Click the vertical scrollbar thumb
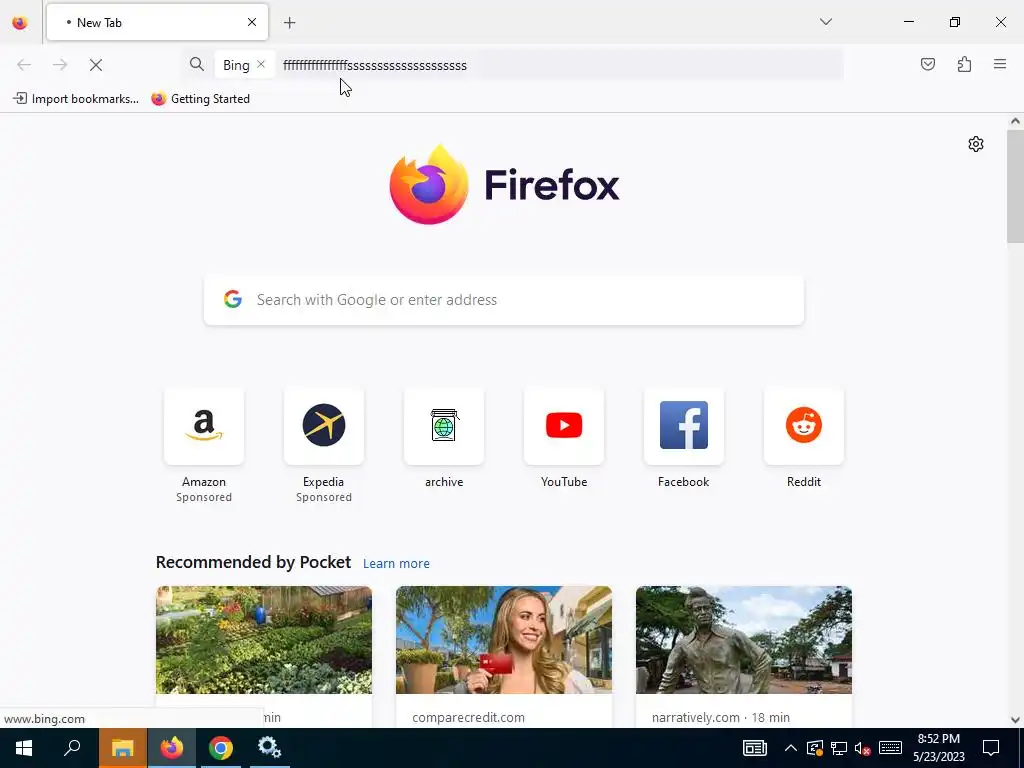 pyautogui.click(x=1015, y=186)
